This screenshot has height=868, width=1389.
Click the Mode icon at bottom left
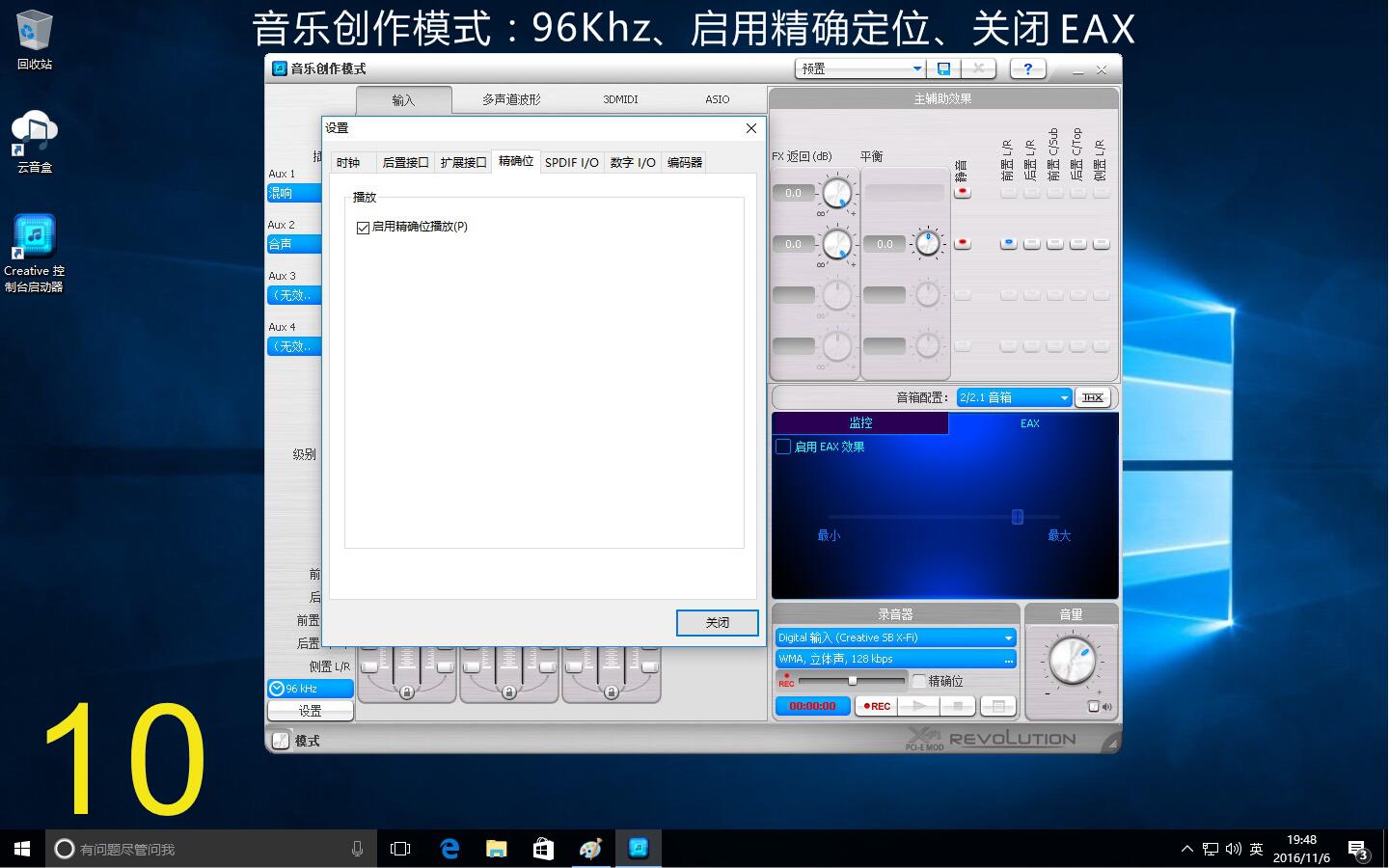pyautogui.click(x=281, y=741)
